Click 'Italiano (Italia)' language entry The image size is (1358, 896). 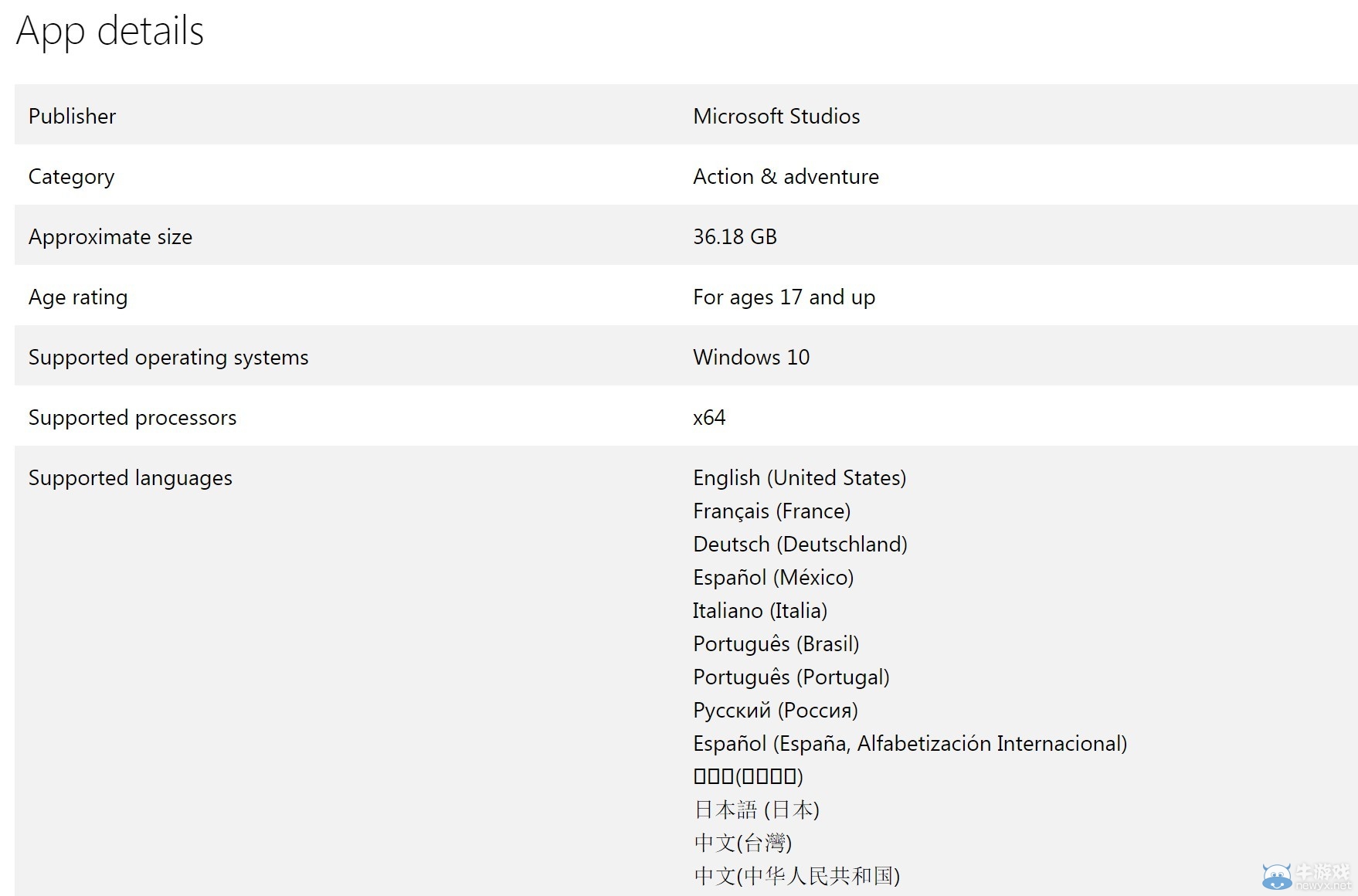point(760,611)
